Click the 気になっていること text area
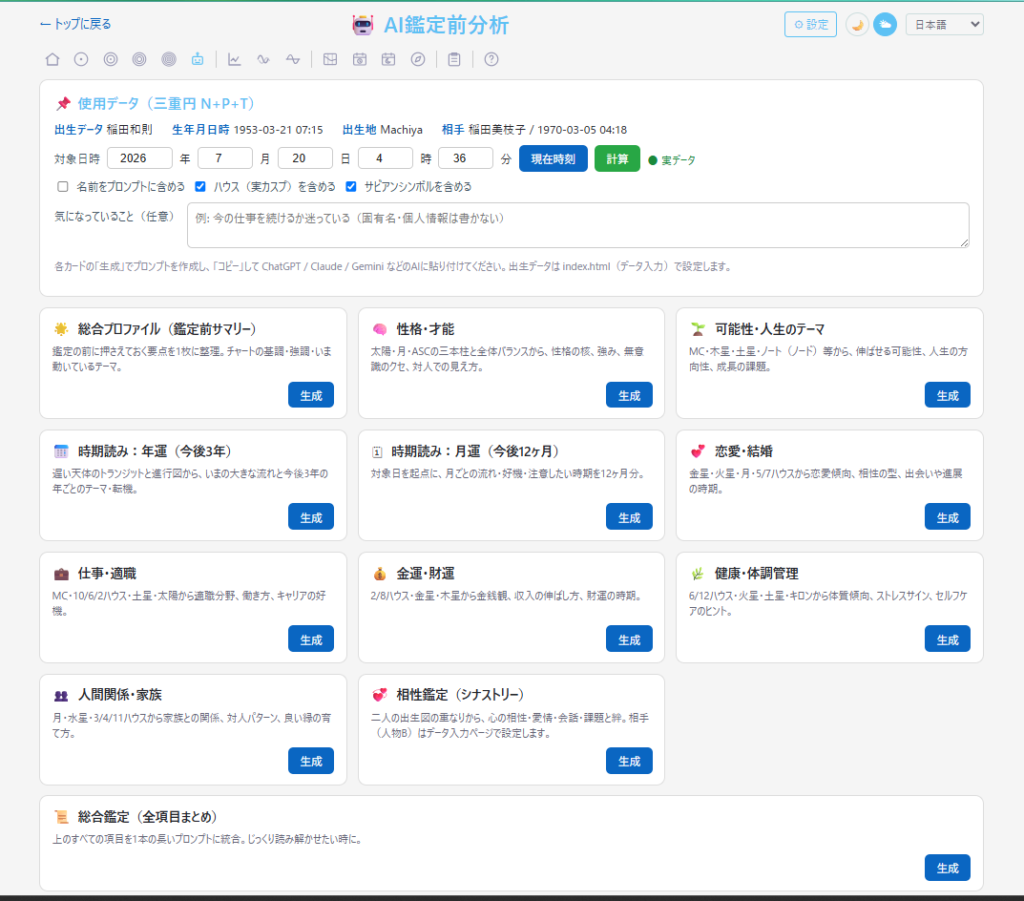 click(x=578, y=225)
